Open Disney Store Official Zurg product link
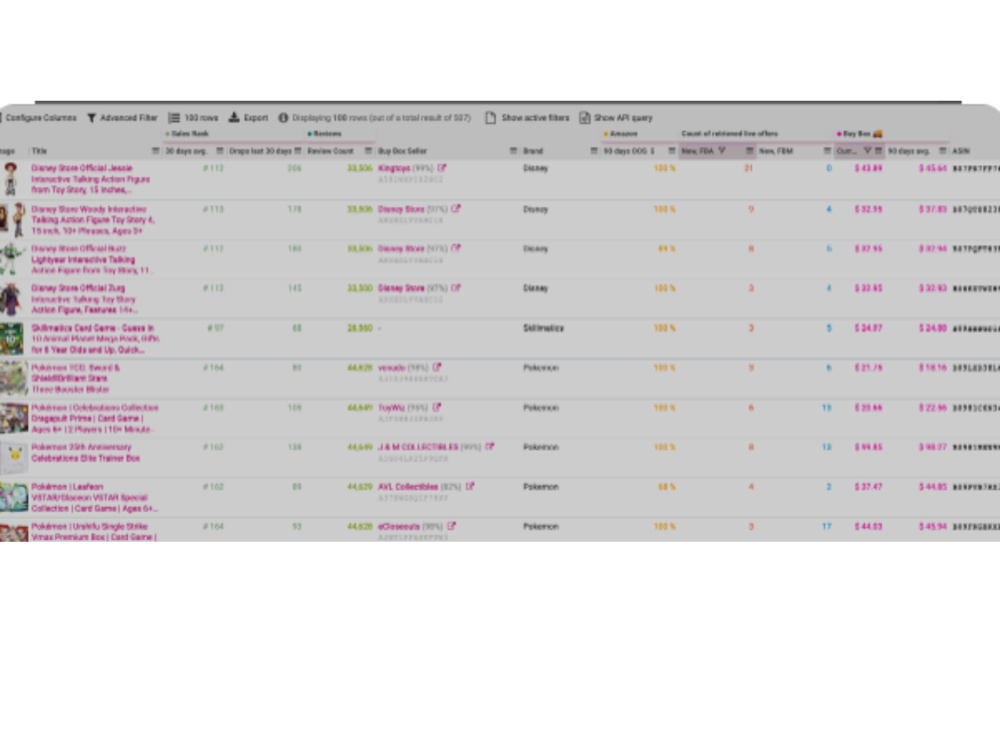 84,299
